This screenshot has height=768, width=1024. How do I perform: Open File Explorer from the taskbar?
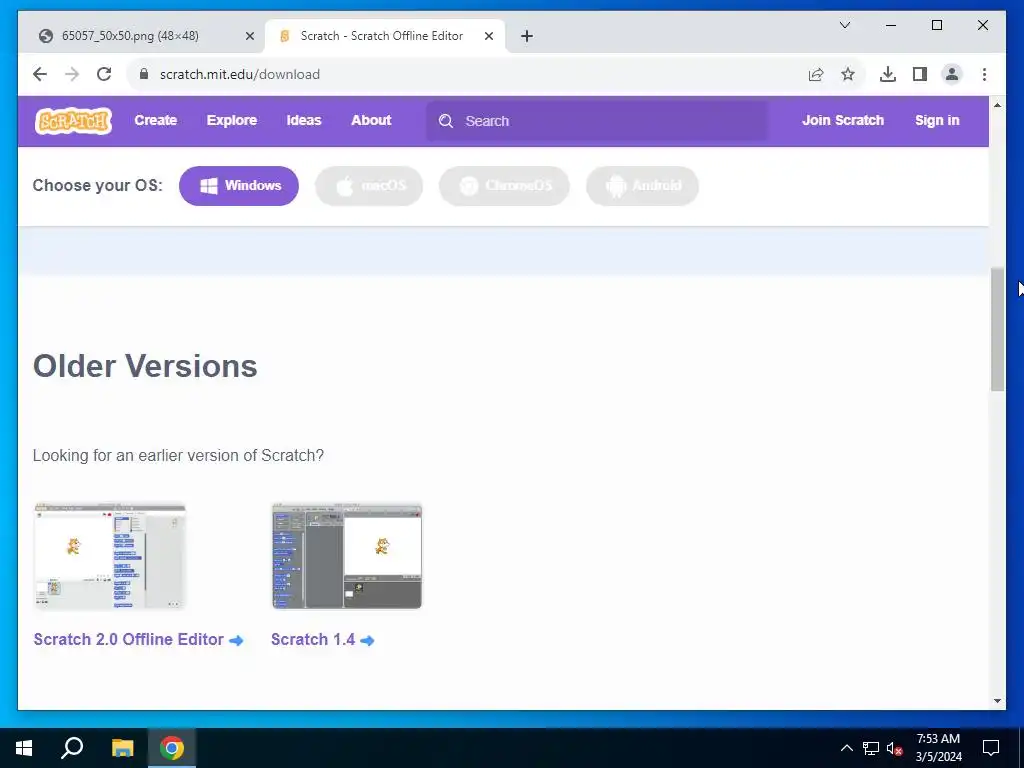[122, 748]
